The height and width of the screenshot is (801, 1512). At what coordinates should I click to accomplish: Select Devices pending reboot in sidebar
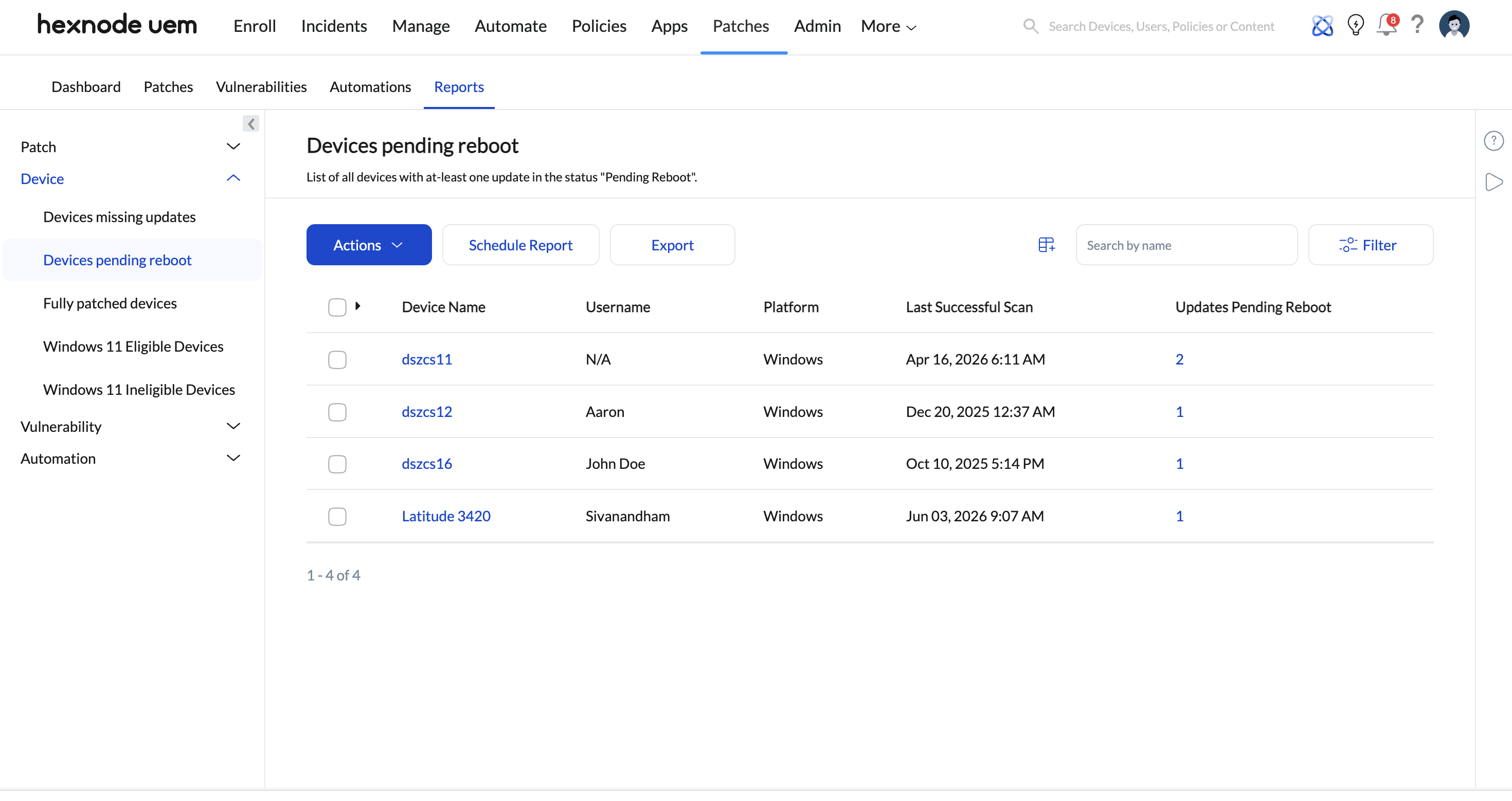(117, 260)
